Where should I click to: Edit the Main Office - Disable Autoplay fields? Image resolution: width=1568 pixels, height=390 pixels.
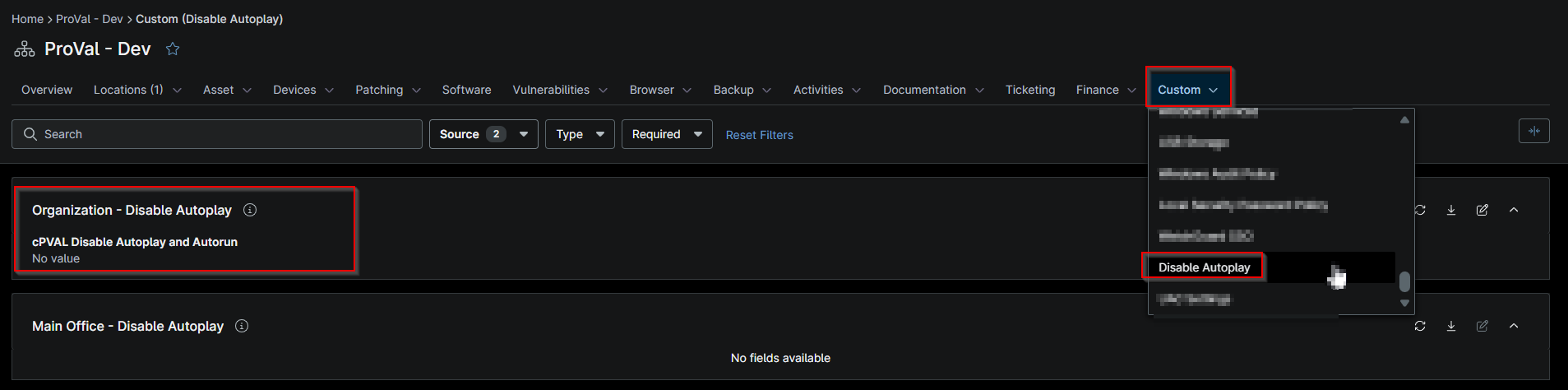pos(1482,326)
